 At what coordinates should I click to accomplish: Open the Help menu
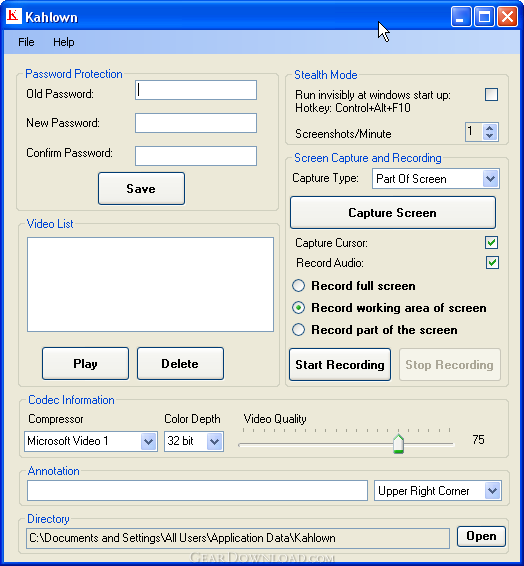pyautogui.click(x=64, y=42)
